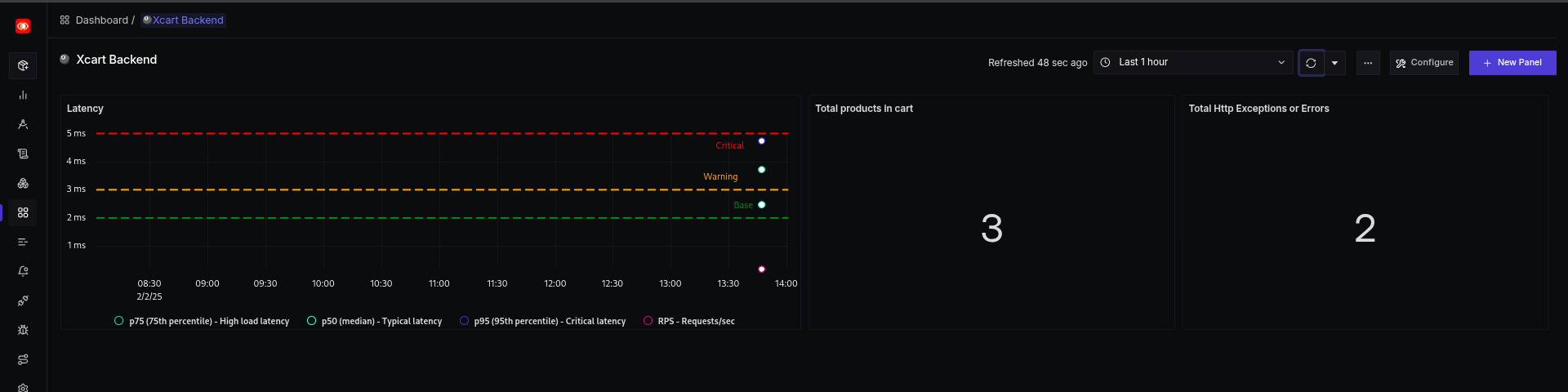Open the Integrations plug icon

point(23,301)
